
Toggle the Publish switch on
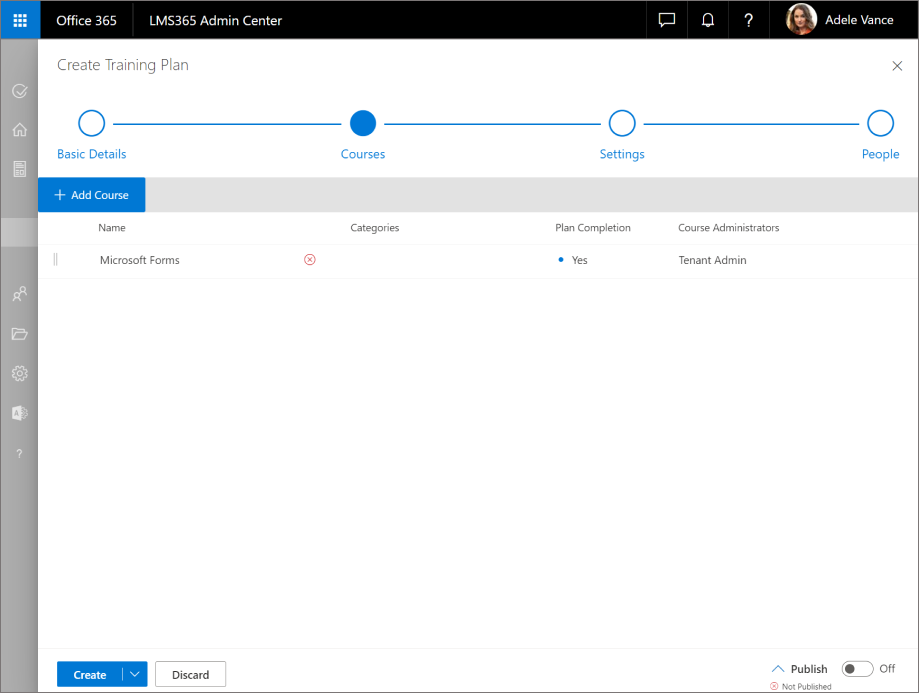pos(857,669)
